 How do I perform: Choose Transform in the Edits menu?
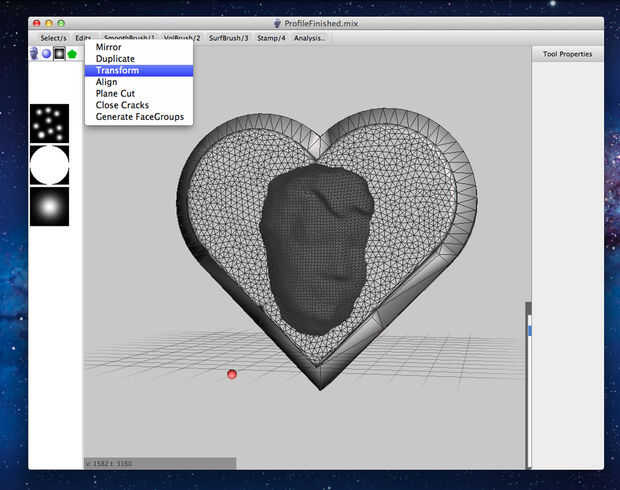(117, 71)
